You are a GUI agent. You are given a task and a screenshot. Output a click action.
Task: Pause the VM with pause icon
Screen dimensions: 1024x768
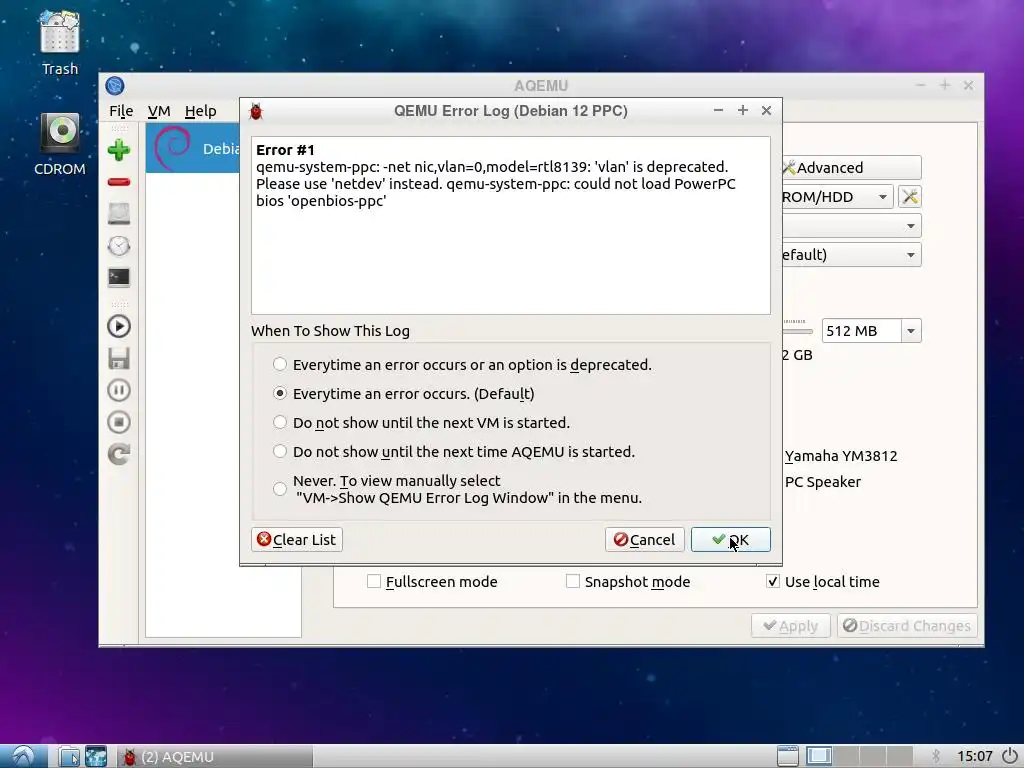point(119,390)
